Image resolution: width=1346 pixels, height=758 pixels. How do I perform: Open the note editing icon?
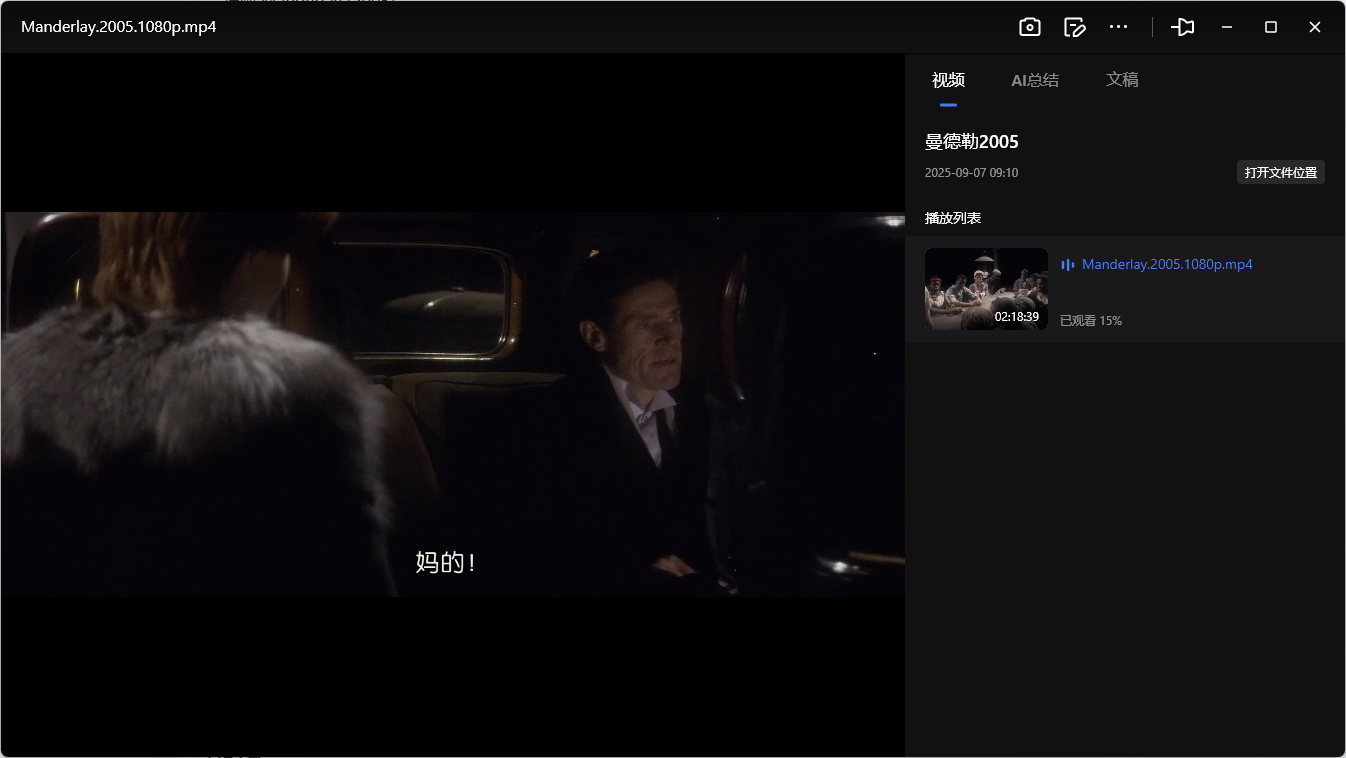click(1075, 27)
